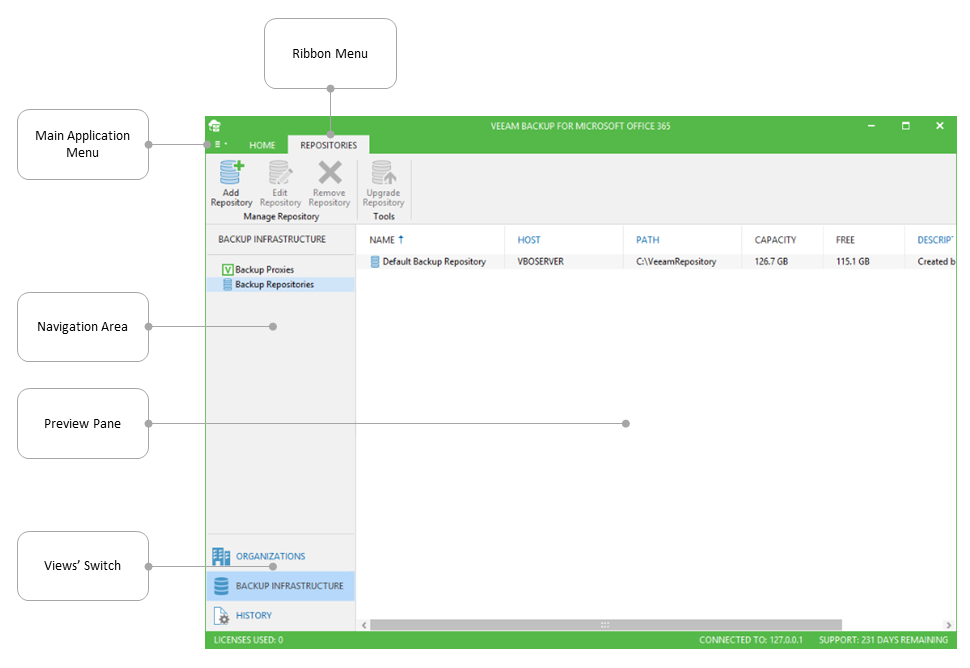Click the Upgrade Repository icon
This screenshot has width=970, height=668.
pyautogui.click(x=384, y=173)
